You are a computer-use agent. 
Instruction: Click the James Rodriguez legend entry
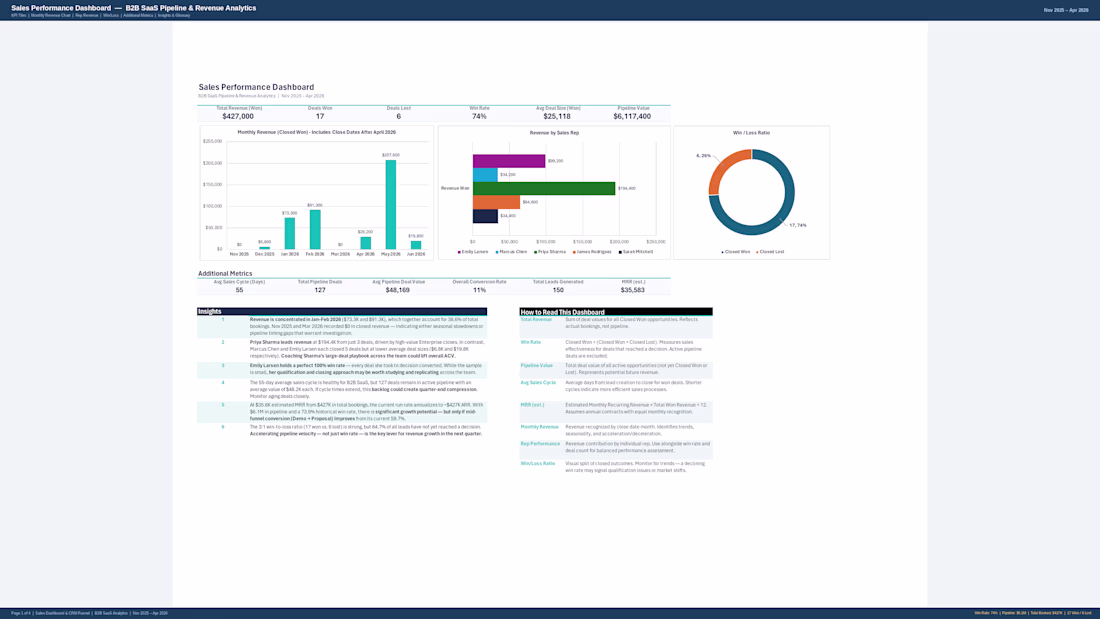pos(592,251)
